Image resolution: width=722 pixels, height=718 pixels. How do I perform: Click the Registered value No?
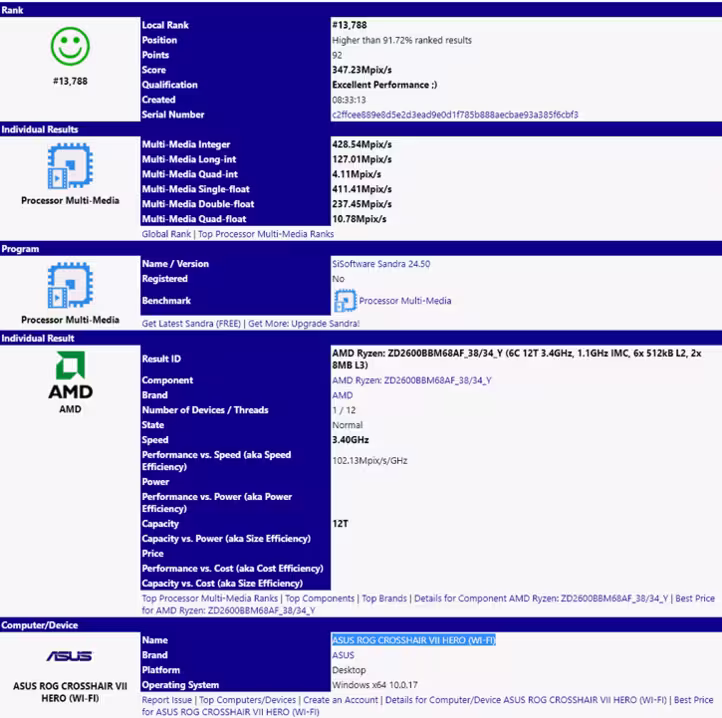338,279
